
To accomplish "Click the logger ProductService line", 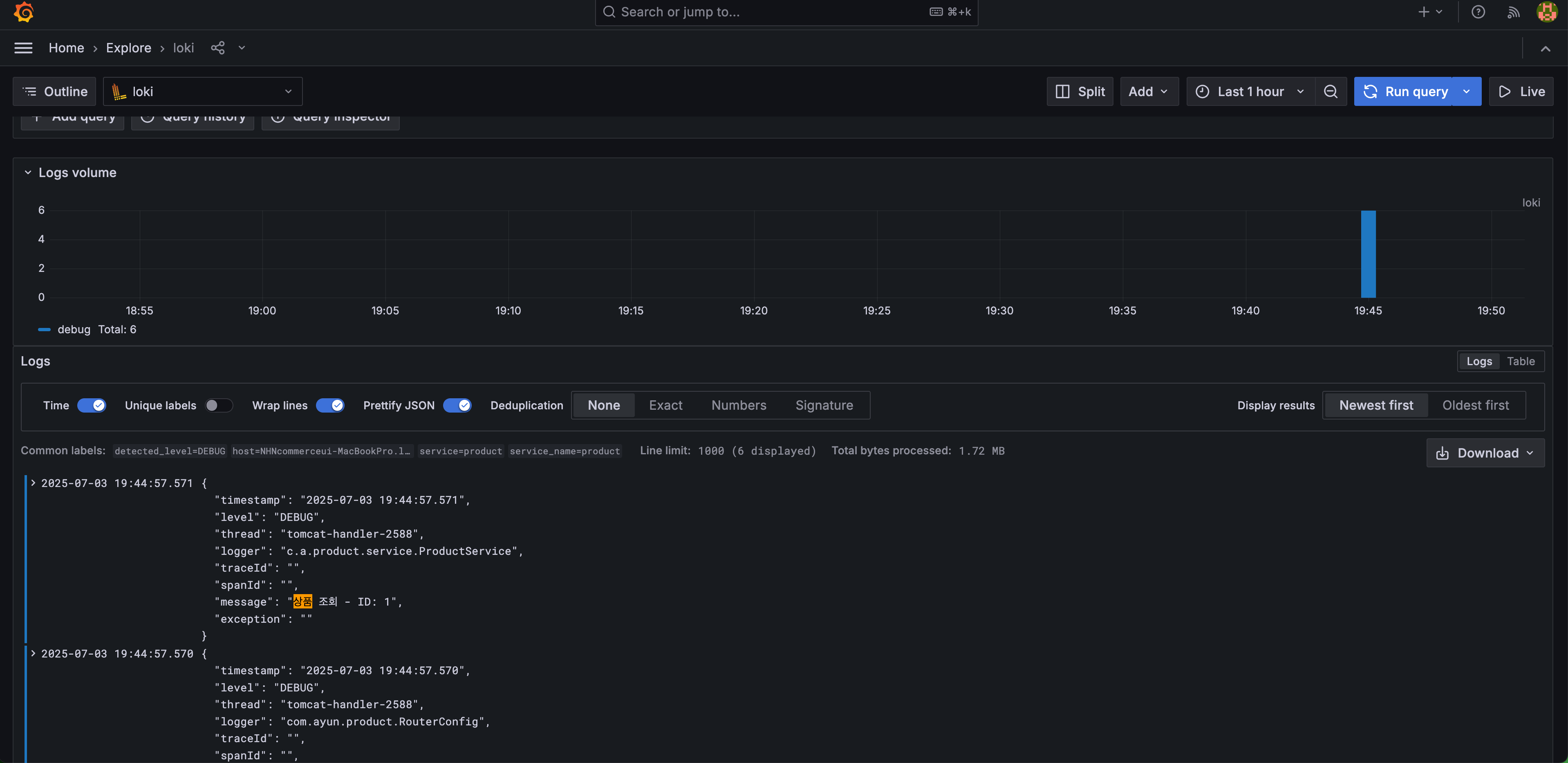I will (368, 551).
